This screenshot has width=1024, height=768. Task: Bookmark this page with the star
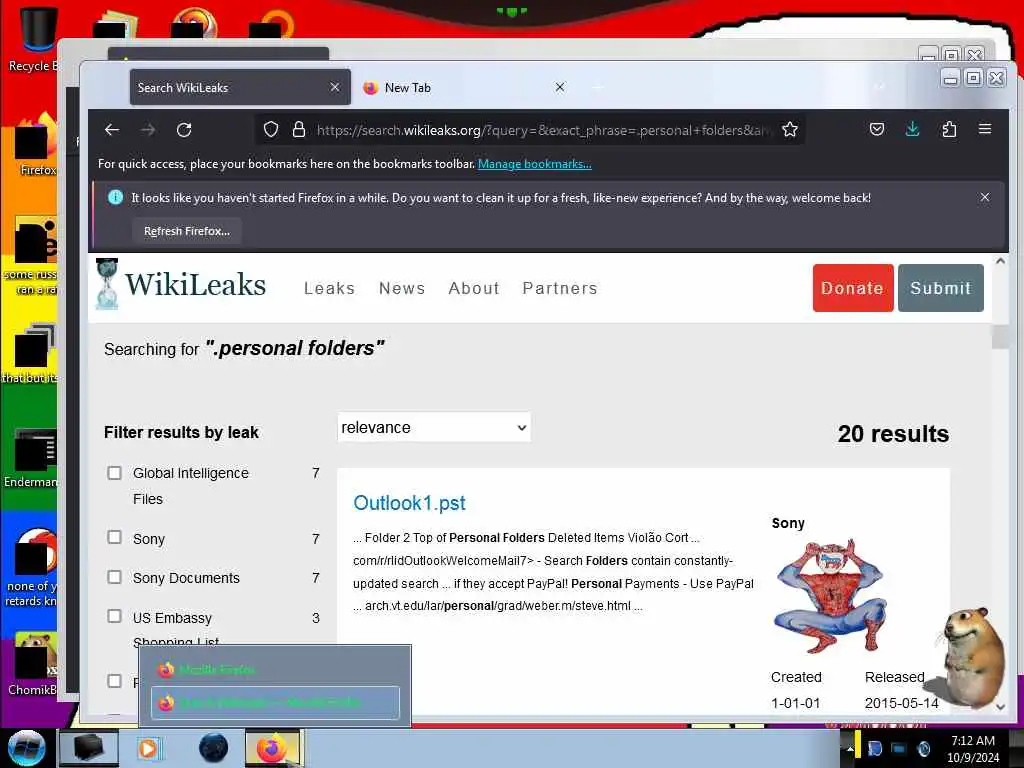click(790, 129)
